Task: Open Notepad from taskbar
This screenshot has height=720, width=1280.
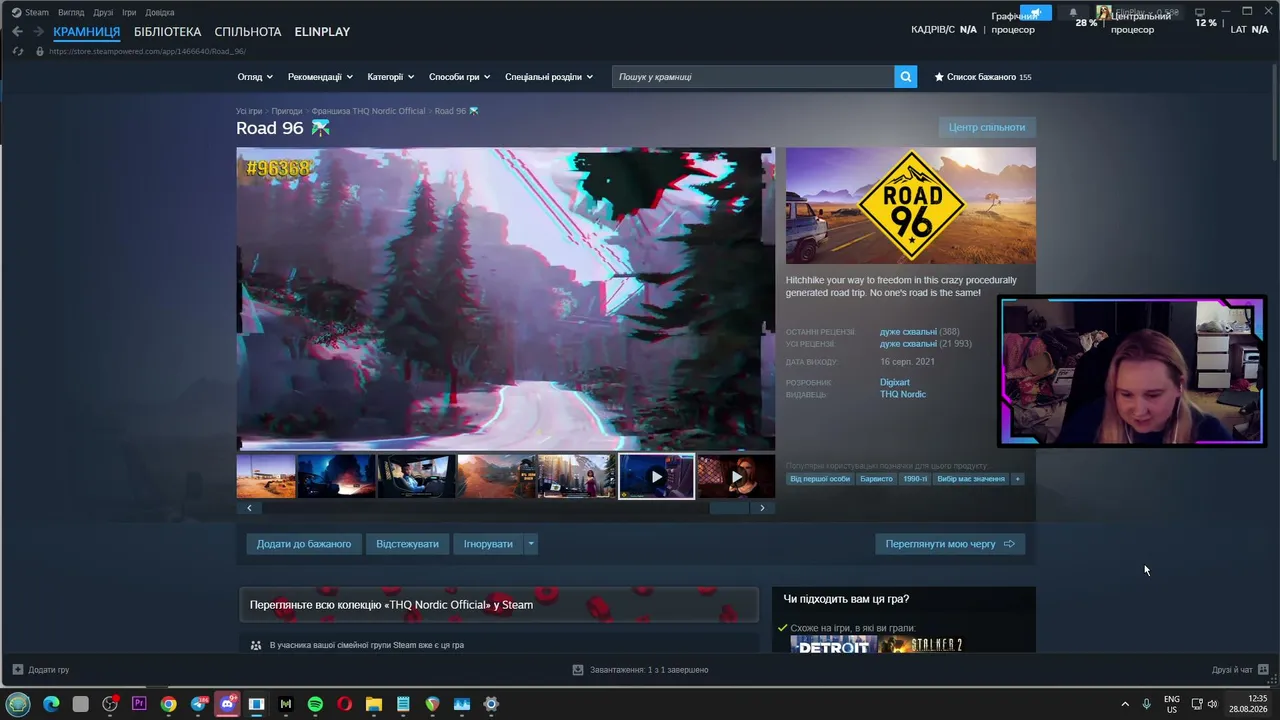Action: tap(403, 704)
